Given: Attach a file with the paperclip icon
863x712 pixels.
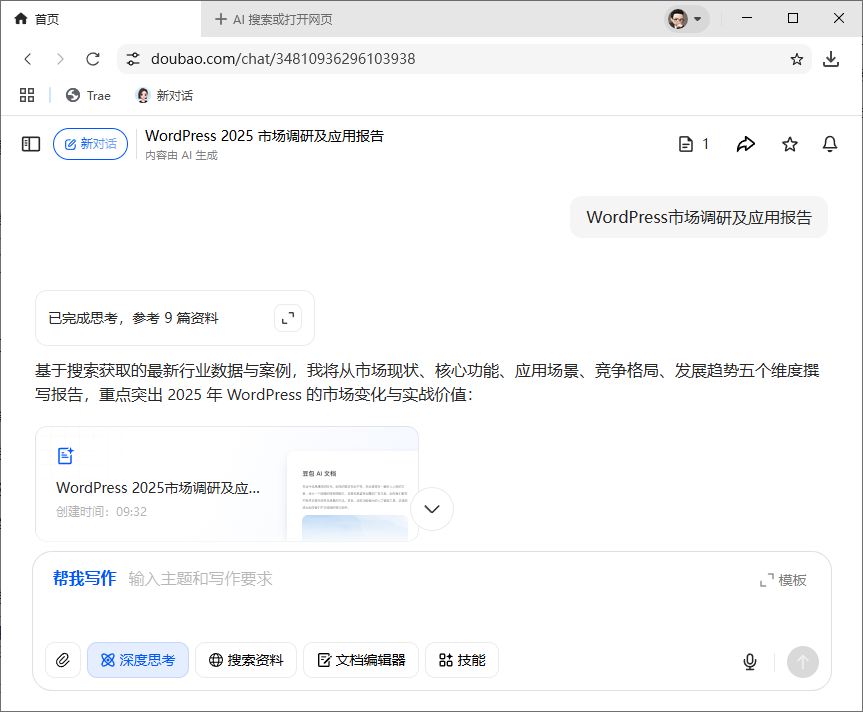Looking at the screenshot, I should [x=62, y=660].
